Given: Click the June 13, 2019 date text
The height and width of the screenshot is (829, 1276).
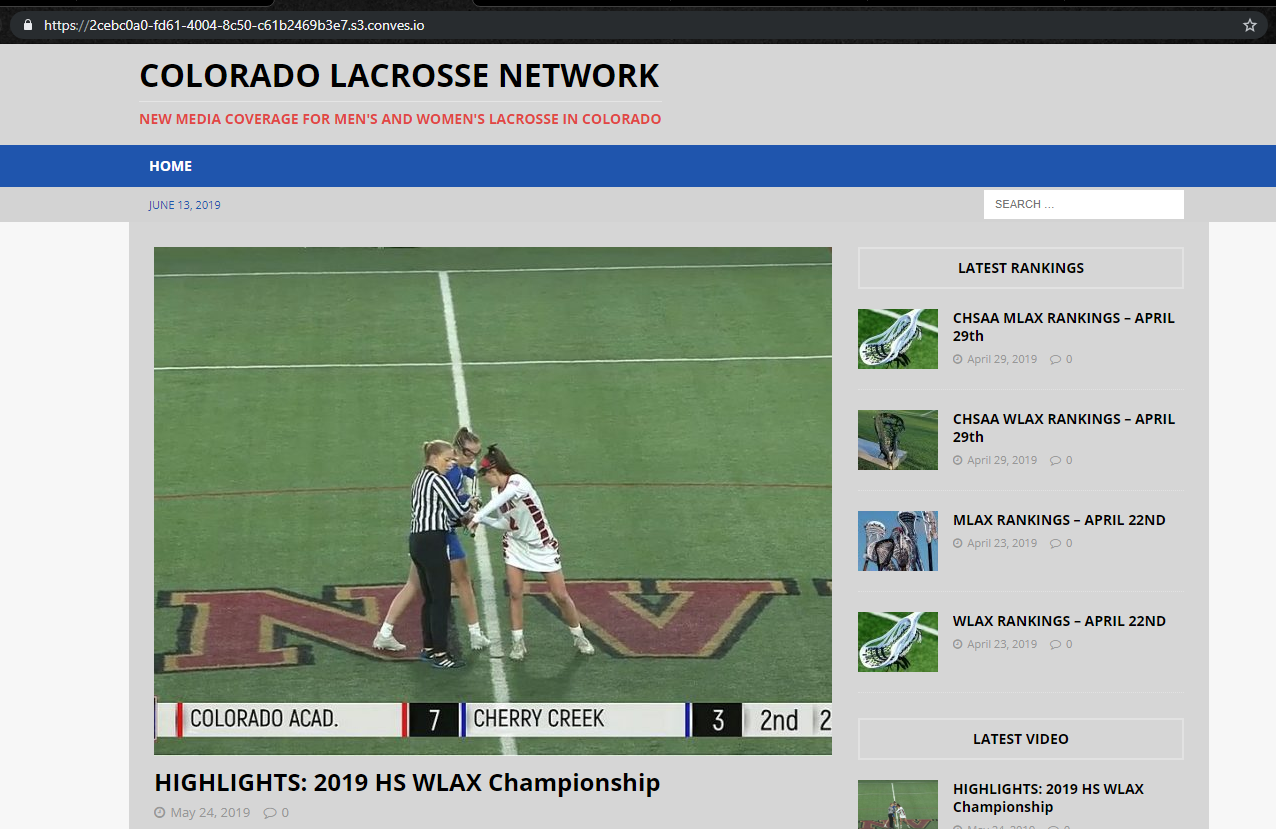Looking at the screenshot, I should [185, 205].
